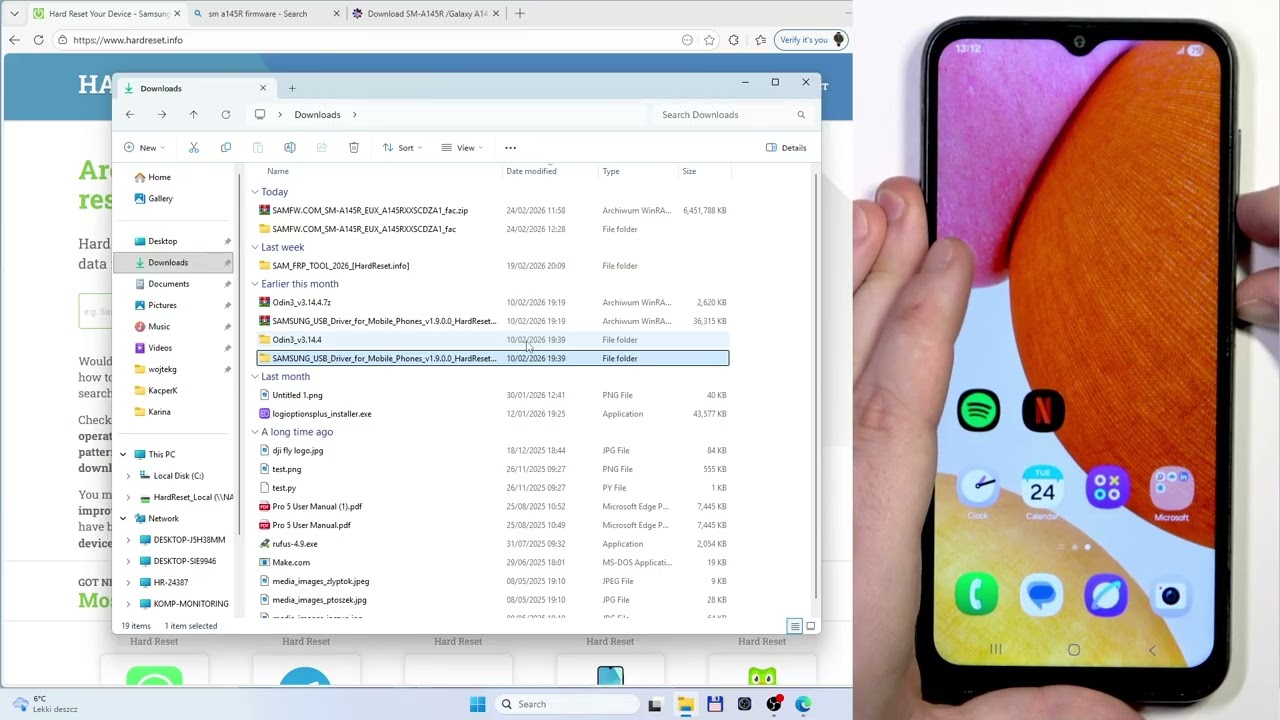Open Gallery in navigation pane
1280x720 pixels.
click(160, 199)
